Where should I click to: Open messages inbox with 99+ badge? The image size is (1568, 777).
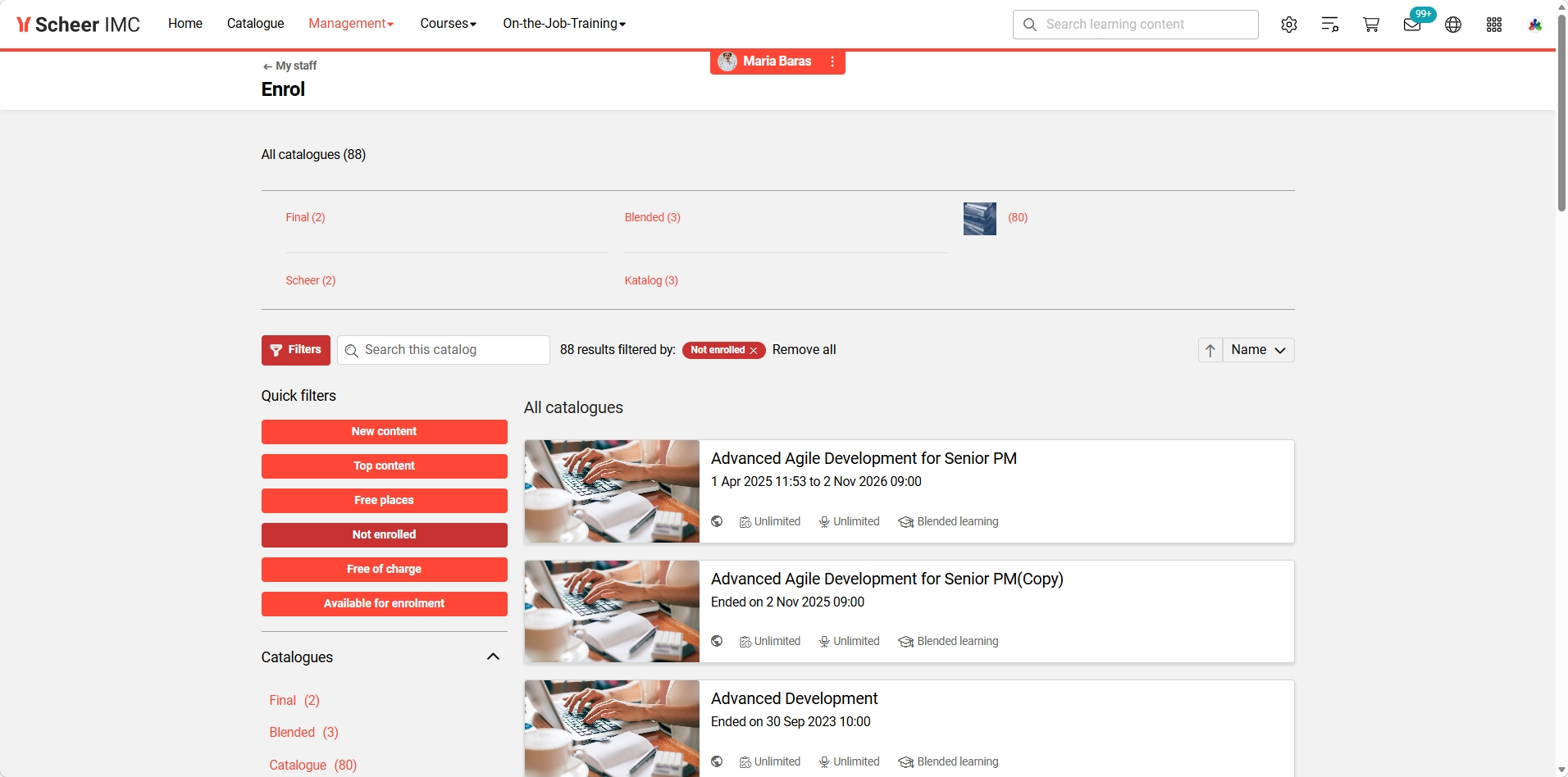(1412, 25)
